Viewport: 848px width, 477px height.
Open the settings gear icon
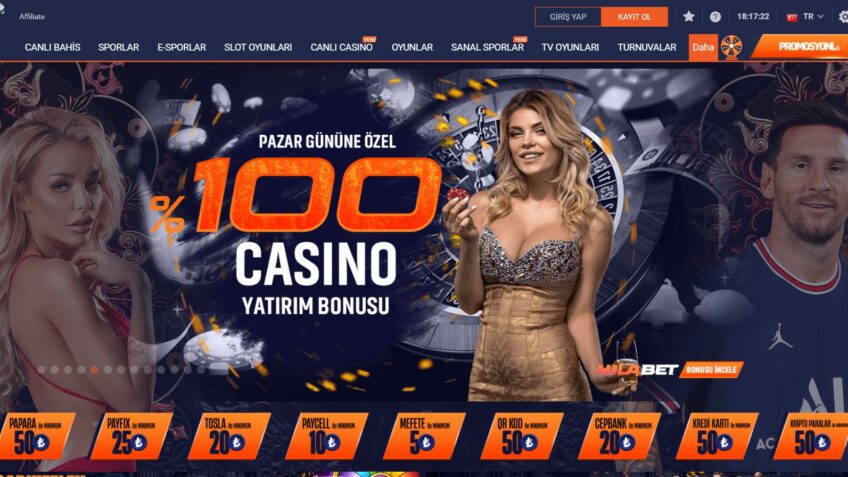point(843,17)
